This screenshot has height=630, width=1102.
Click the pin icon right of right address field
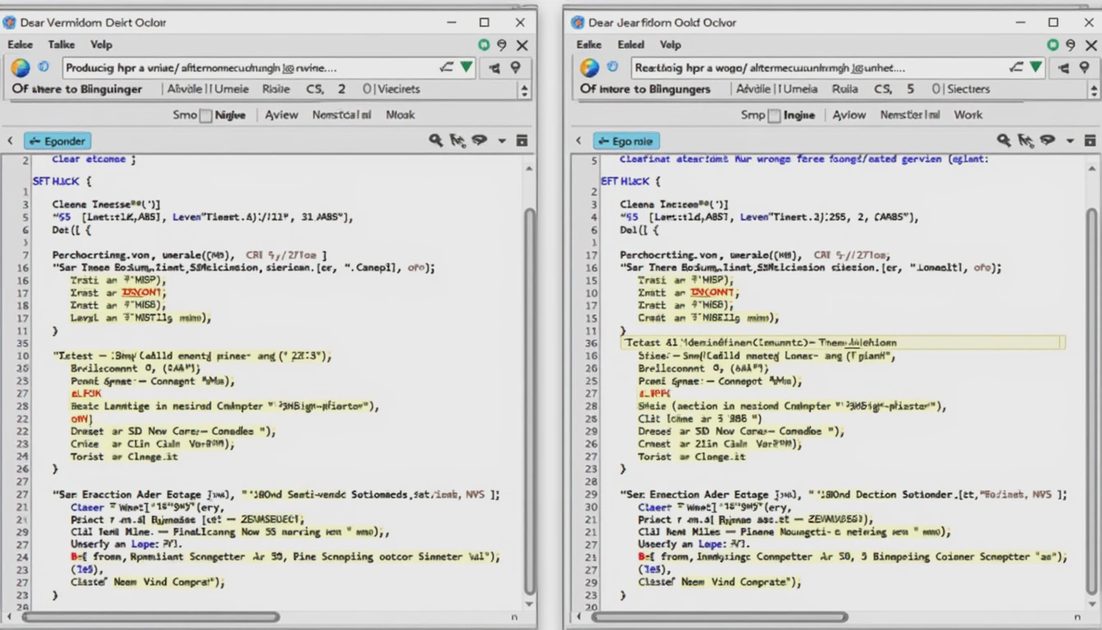(x=1084, y=68)
